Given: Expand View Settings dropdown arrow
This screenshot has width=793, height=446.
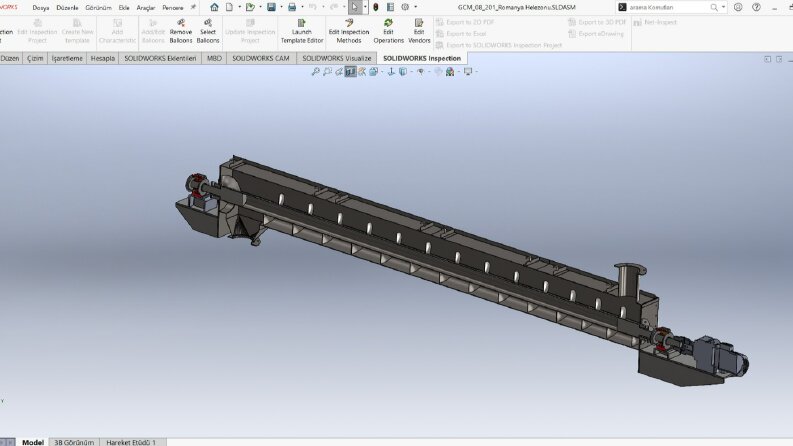Looking at the screenshot, I should 476,72.
